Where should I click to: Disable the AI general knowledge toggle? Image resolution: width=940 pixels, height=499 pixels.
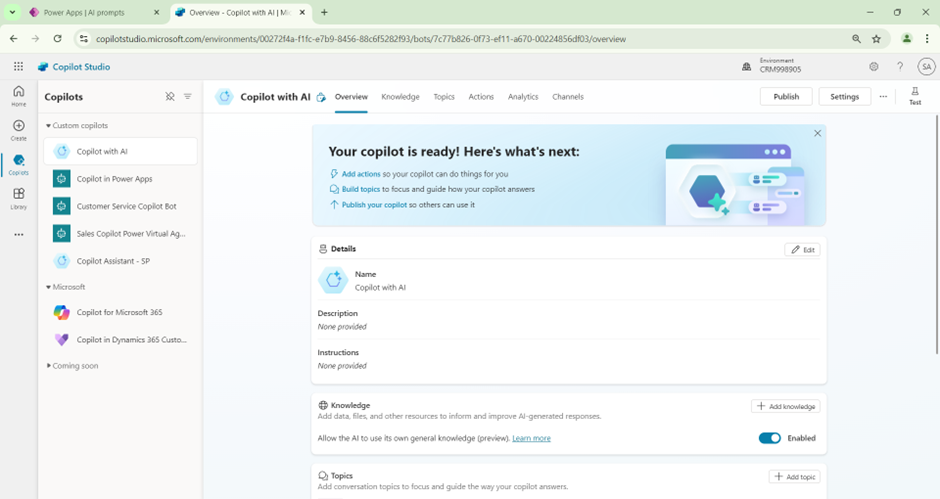[x=769, y=438]
